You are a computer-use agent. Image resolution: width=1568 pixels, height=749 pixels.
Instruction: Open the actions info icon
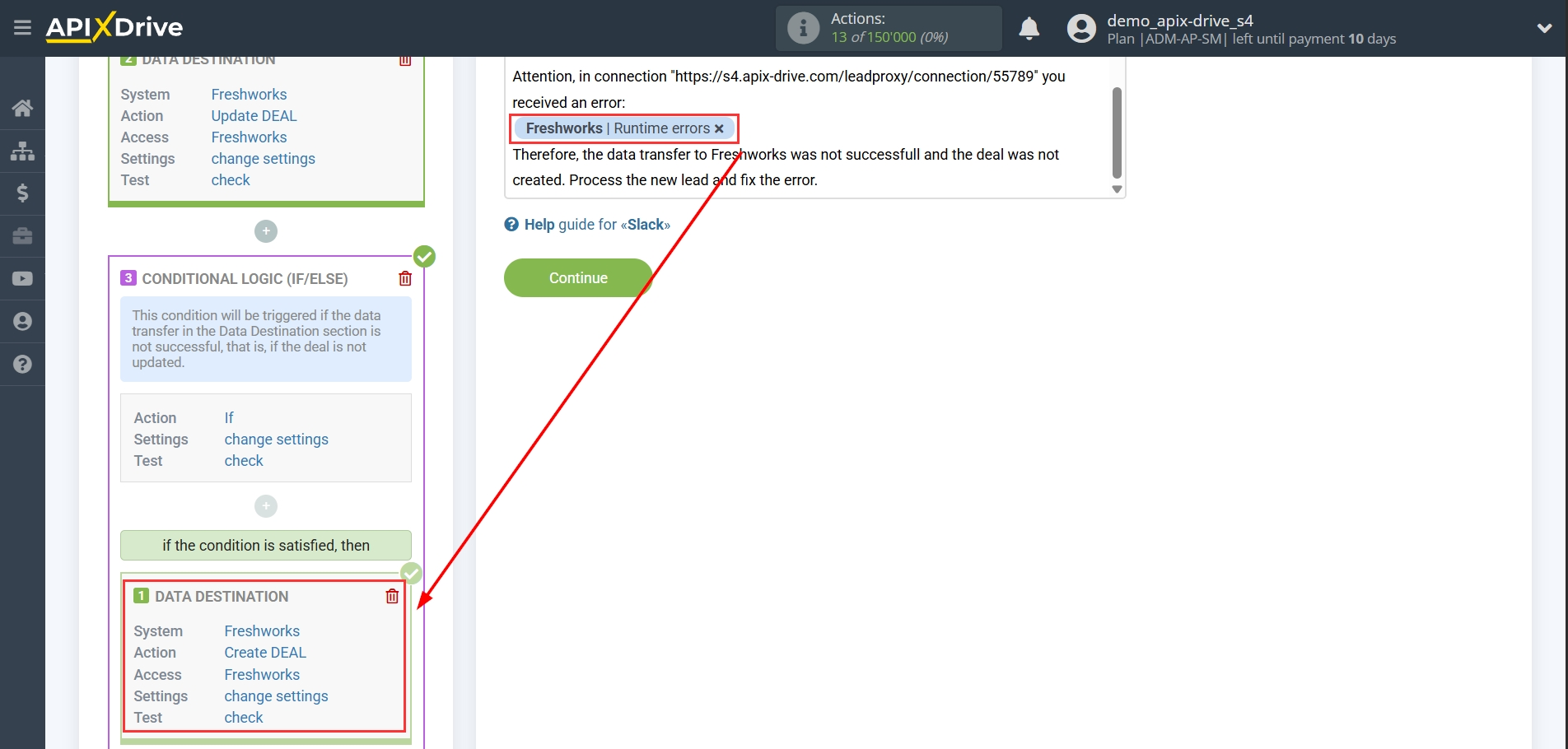click(803, 28)
